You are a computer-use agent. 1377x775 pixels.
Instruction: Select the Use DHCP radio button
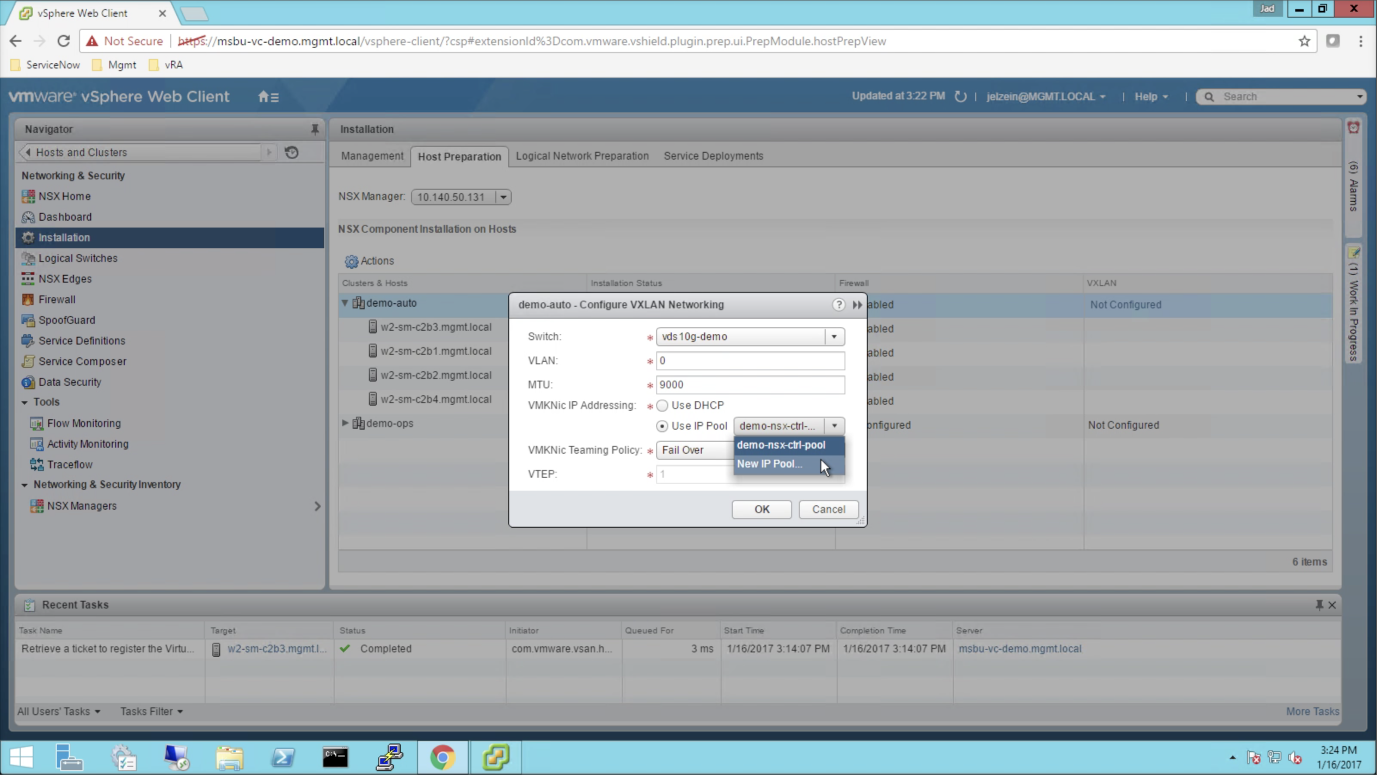(x=662, y=406)
